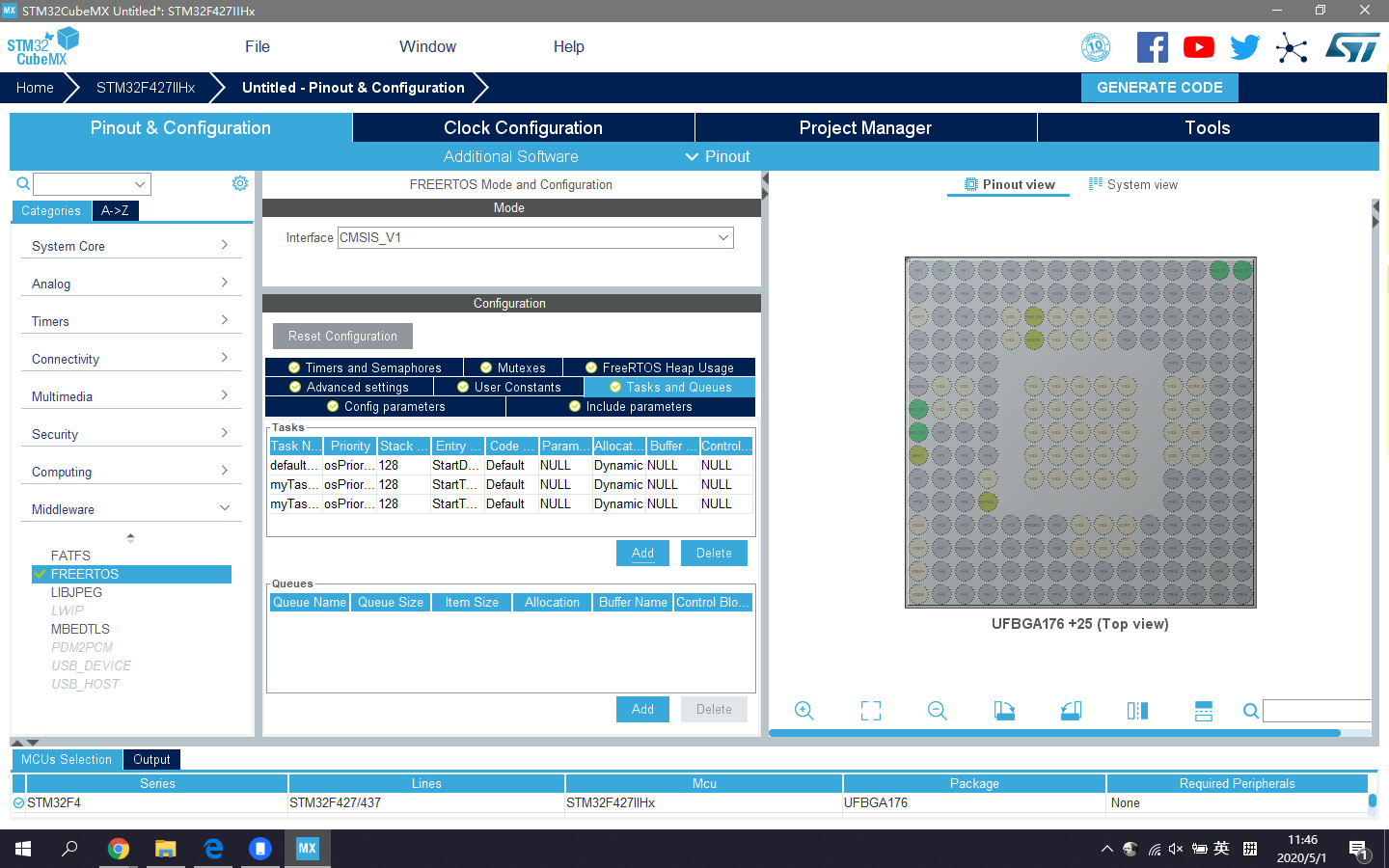Expand the Timers category
The image size is (1389, 868).
click(x=131, y=321)
